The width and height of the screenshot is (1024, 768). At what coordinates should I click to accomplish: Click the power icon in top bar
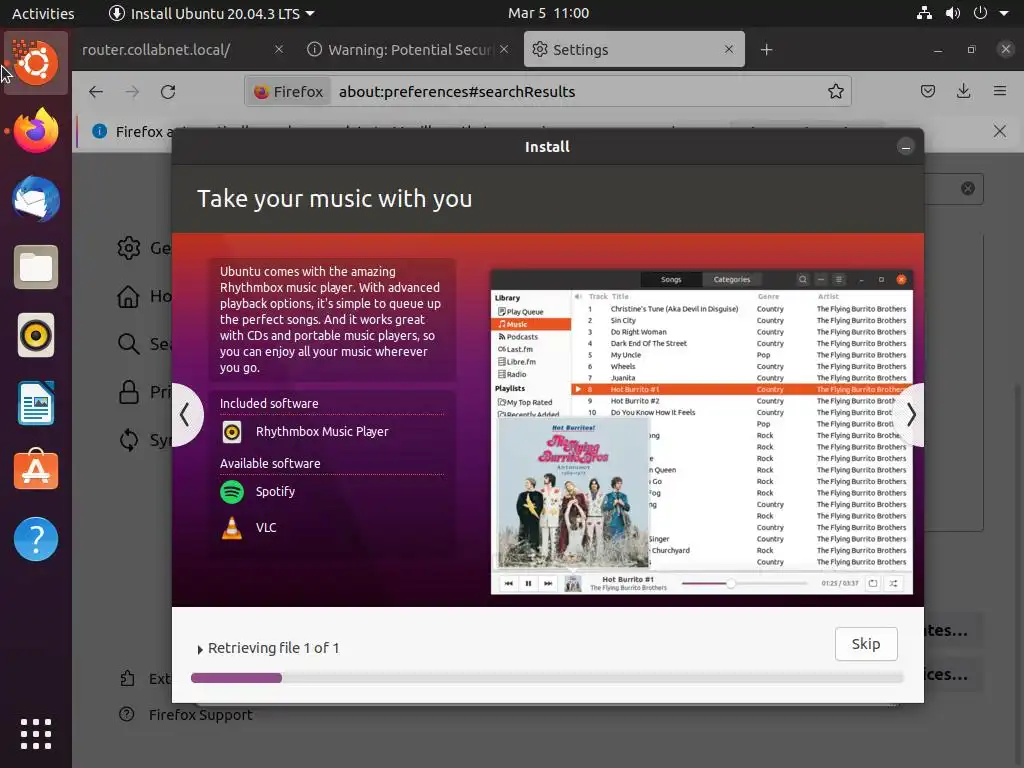980,13
